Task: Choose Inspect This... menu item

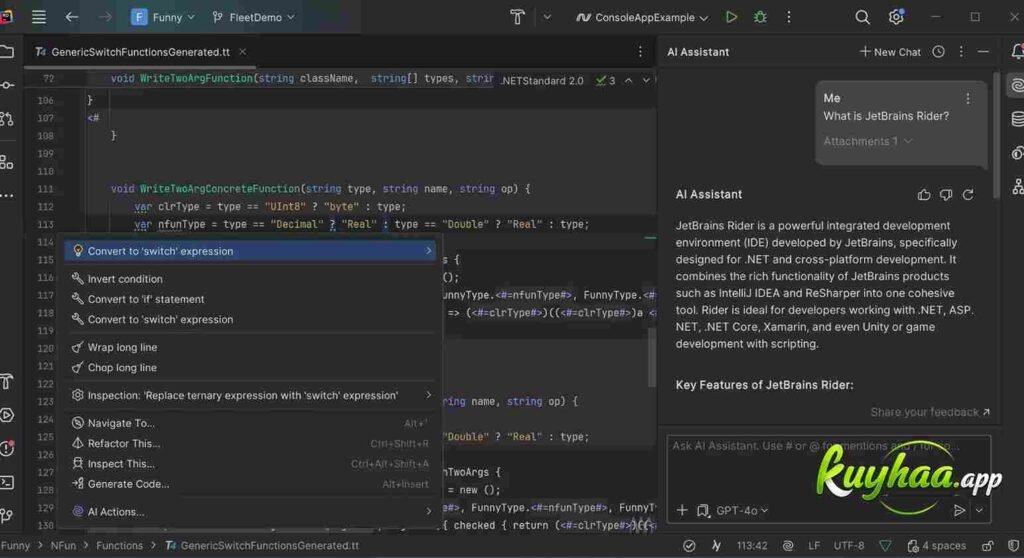Action: (250, 464)
